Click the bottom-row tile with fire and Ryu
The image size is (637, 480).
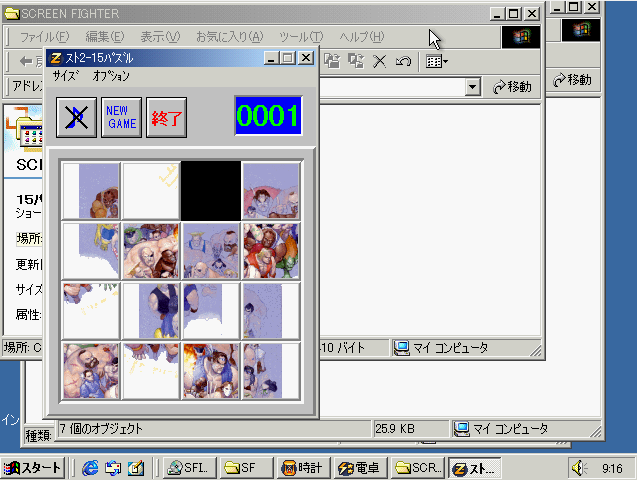[x=211, y=371]
